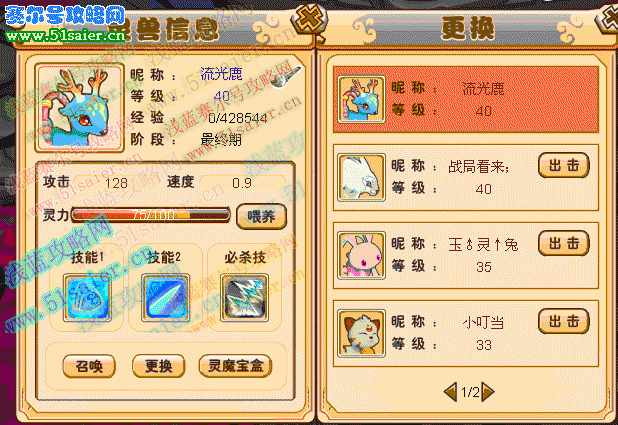The image size is (618, 425).
Task: Click the 召唤 summon button
Action: pyautogui.click(x=89, y=366)
